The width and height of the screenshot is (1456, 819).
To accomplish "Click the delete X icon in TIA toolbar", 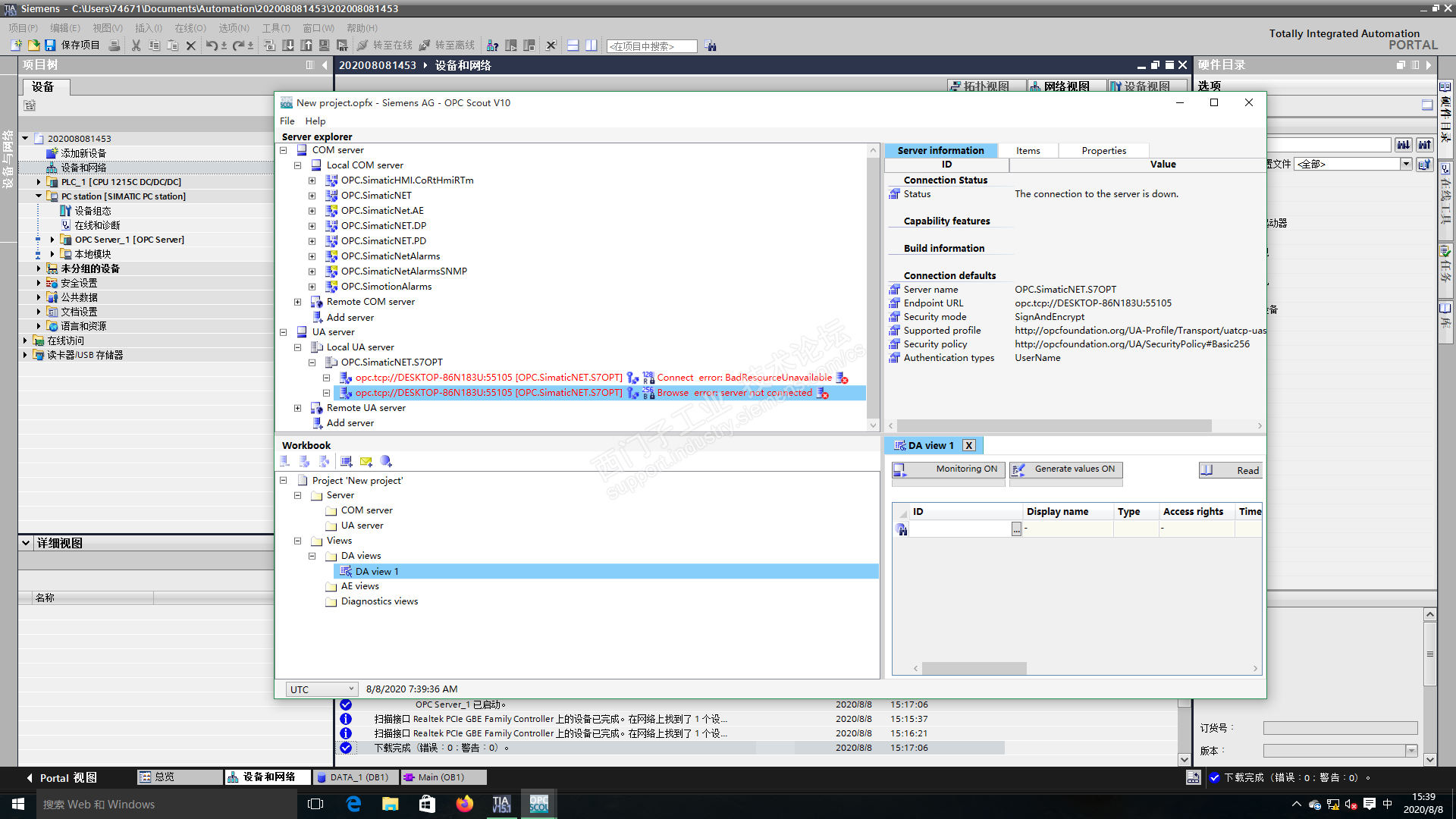I will [191, 45].
